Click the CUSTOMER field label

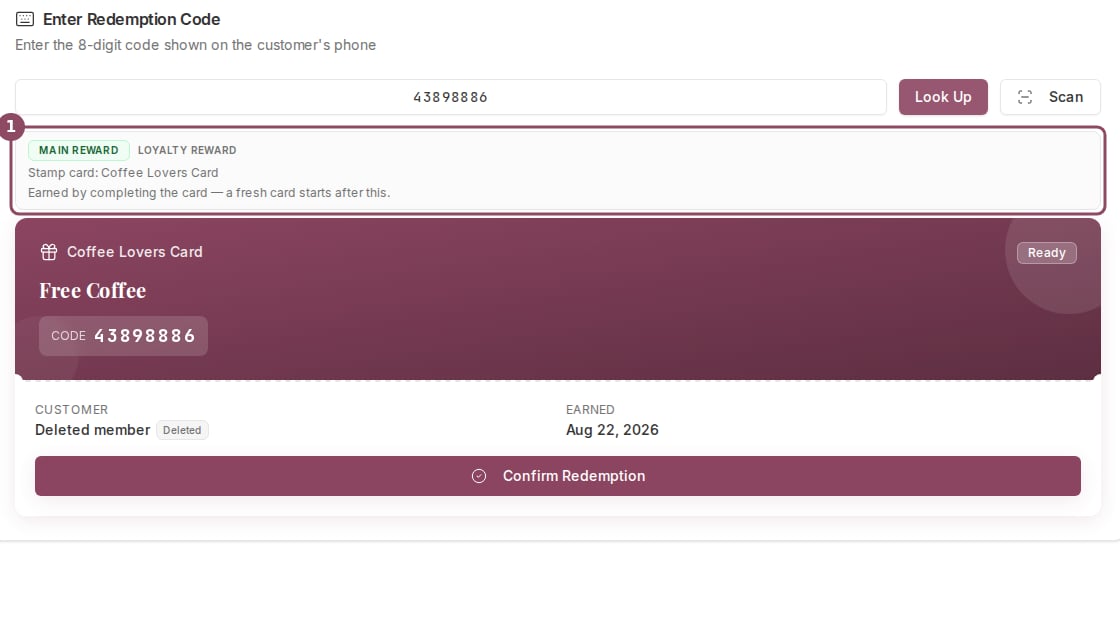71,410
